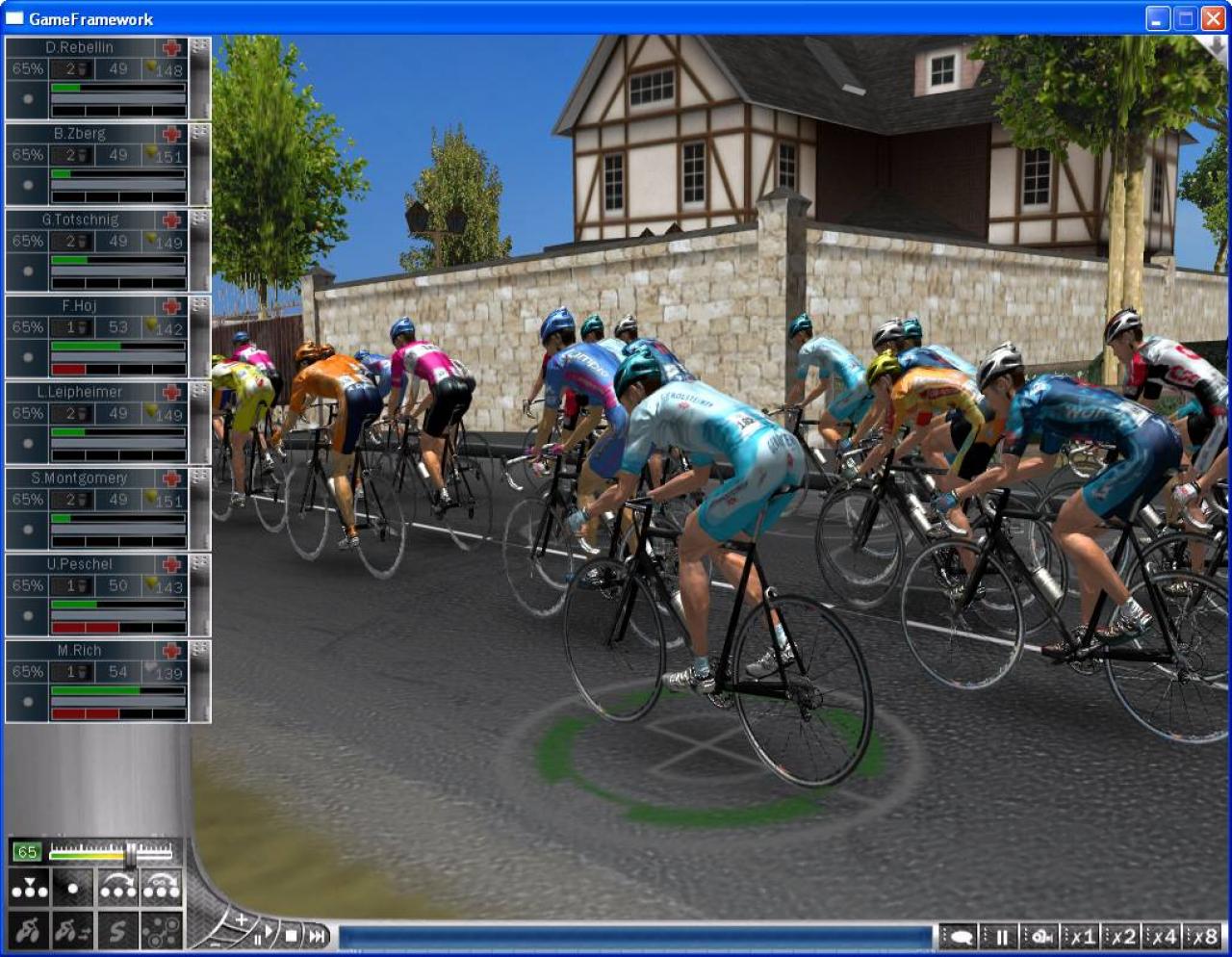The height and width of the screenshot is (957, 1232).
Task: Click the grip handle beside F.Hoj's panel
Action: pos(200,336)
